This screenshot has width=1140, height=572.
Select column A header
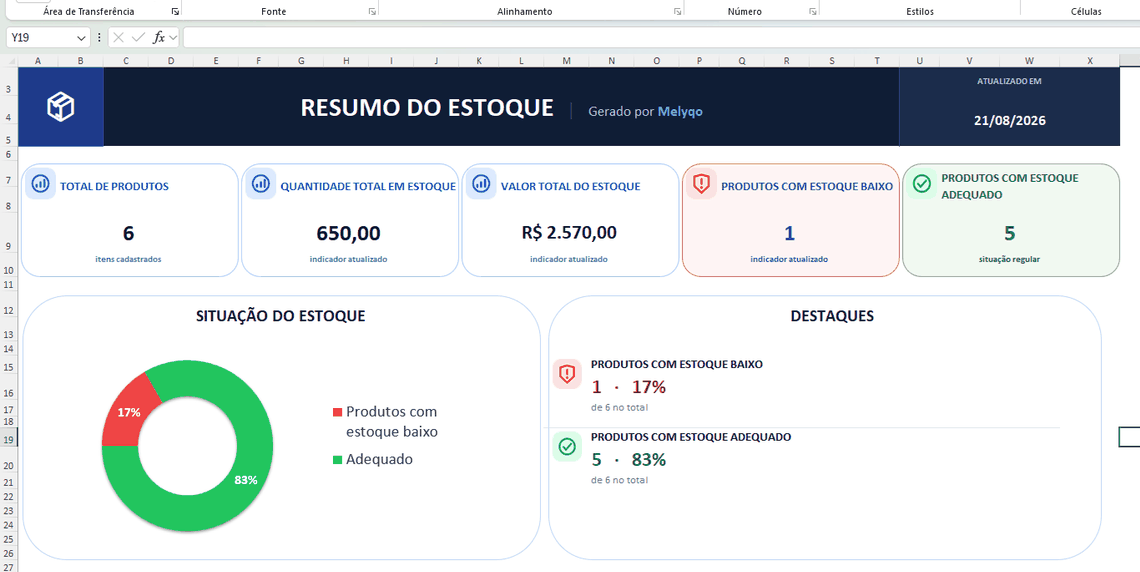38,61
